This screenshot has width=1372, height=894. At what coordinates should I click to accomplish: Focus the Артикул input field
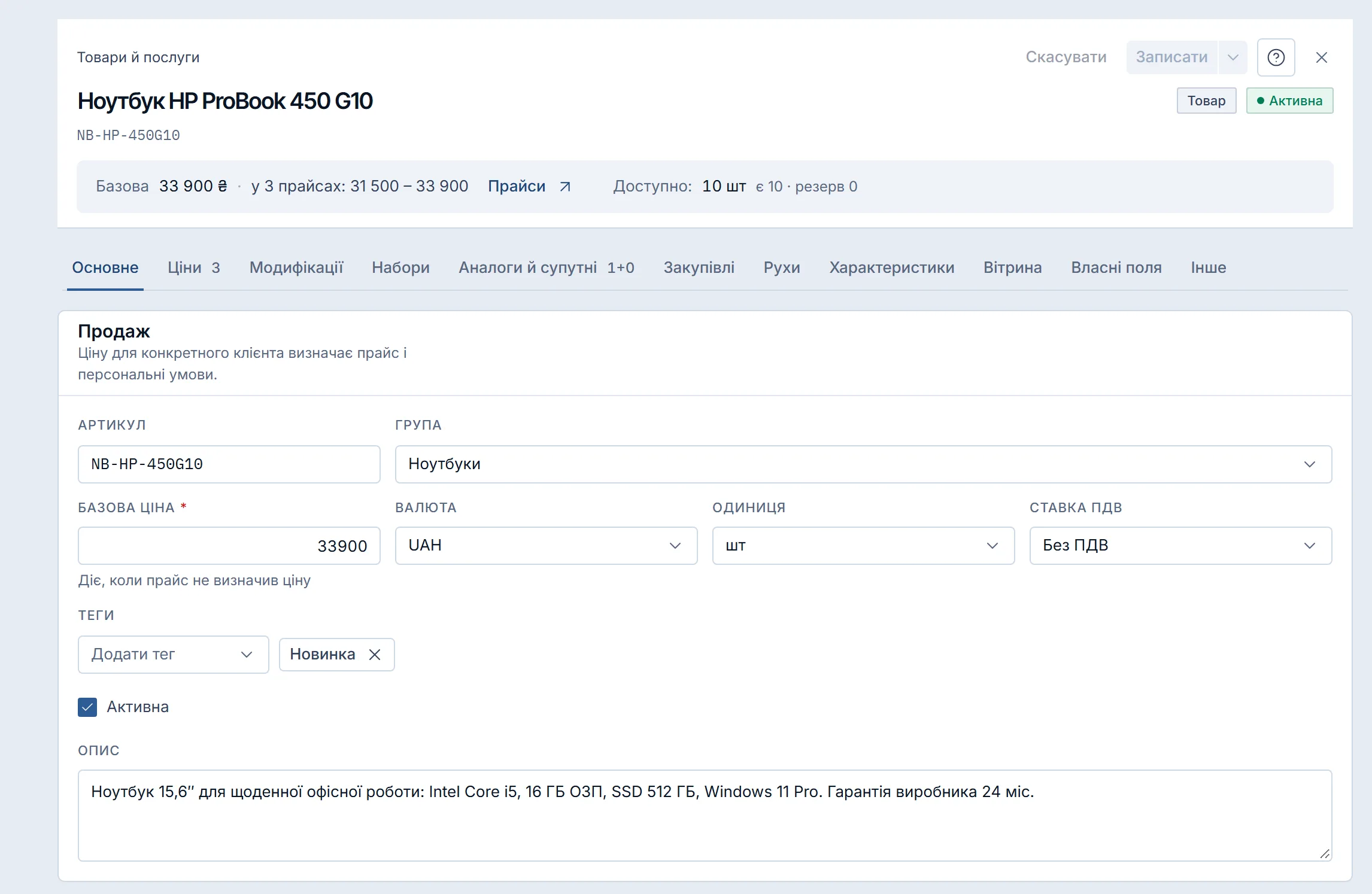click(x=229, y=464)
